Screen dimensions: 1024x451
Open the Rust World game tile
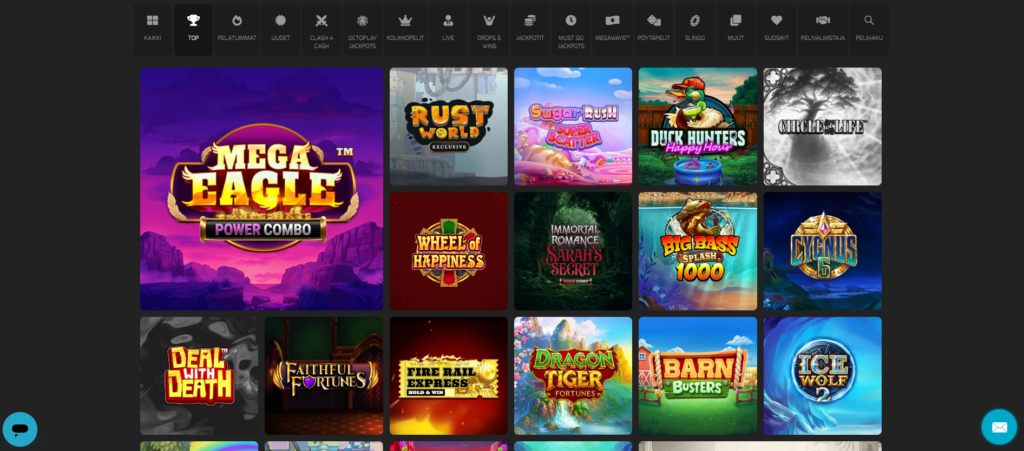(448, 126)
